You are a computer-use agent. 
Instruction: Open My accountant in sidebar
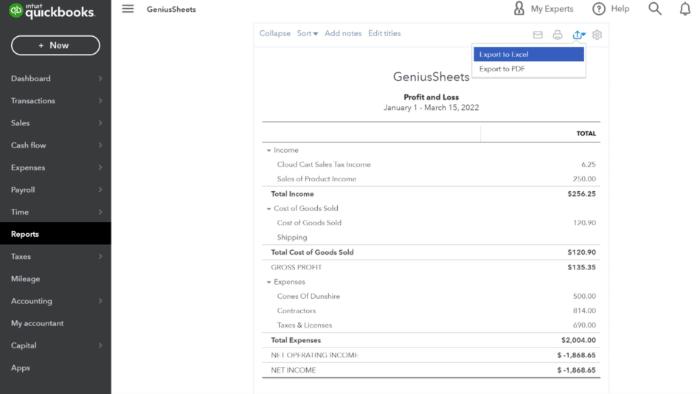point(55,323)
